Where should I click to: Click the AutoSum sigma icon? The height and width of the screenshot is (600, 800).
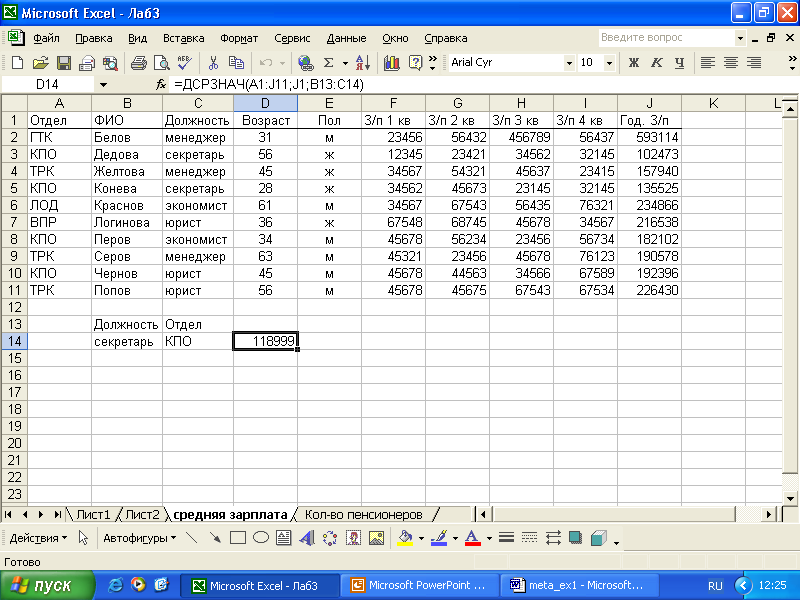point(328,63)
